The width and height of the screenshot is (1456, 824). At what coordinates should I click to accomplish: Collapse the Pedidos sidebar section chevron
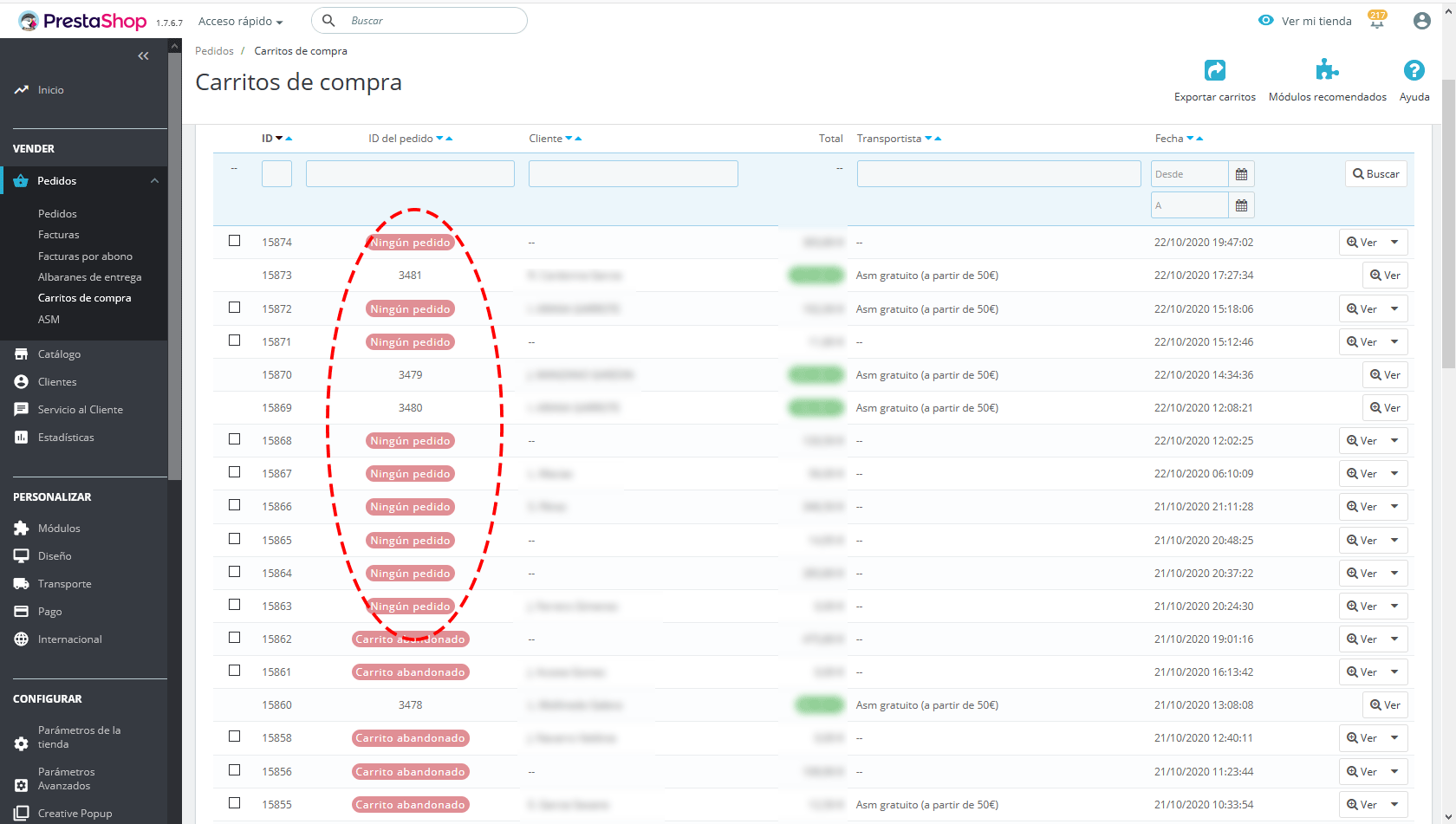click(x=154, y=181)
